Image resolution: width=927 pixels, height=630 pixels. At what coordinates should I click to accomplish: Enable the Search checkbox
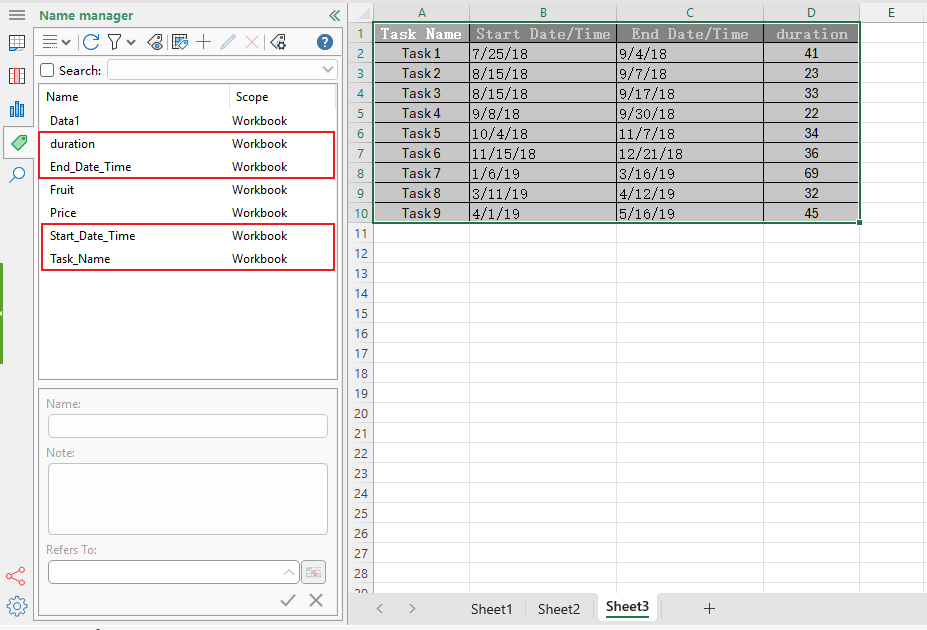pyautogui.click(x=45, y=70)
